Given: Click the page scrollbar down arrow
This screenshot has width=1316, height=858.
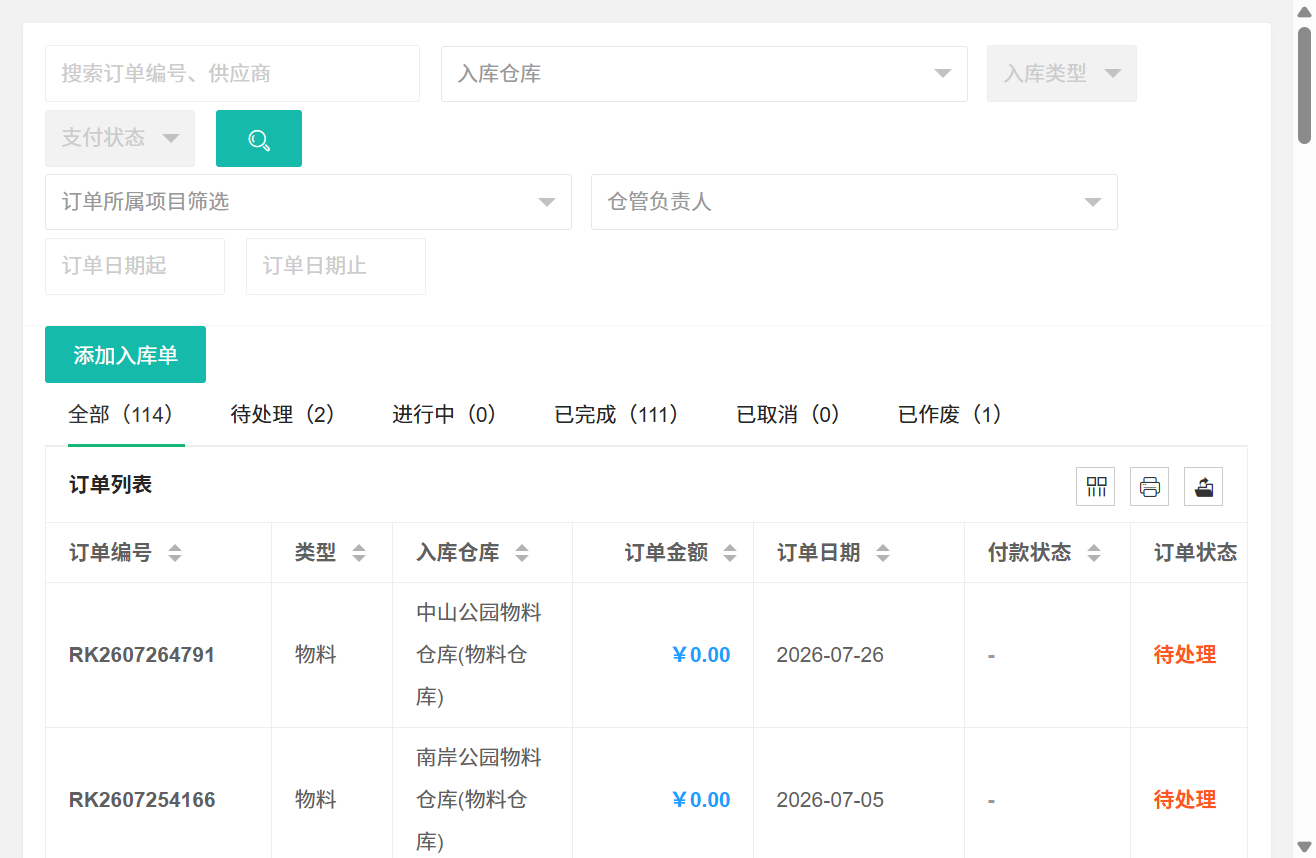Looking at the screenshot, I should click(x=1304, y=846).
